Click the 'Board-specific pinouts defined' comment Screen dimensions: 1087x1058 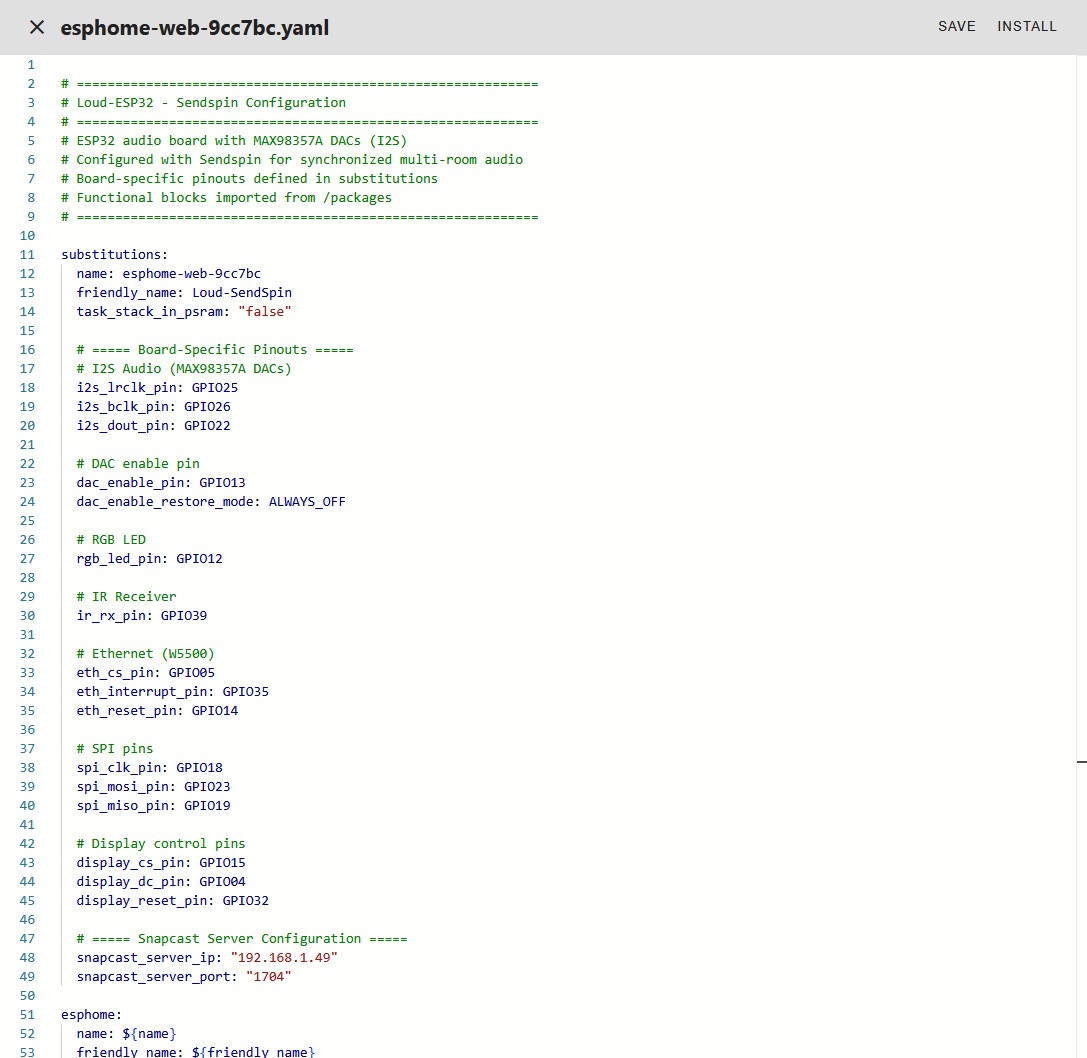pyautogui.click(x=250, y=178)
